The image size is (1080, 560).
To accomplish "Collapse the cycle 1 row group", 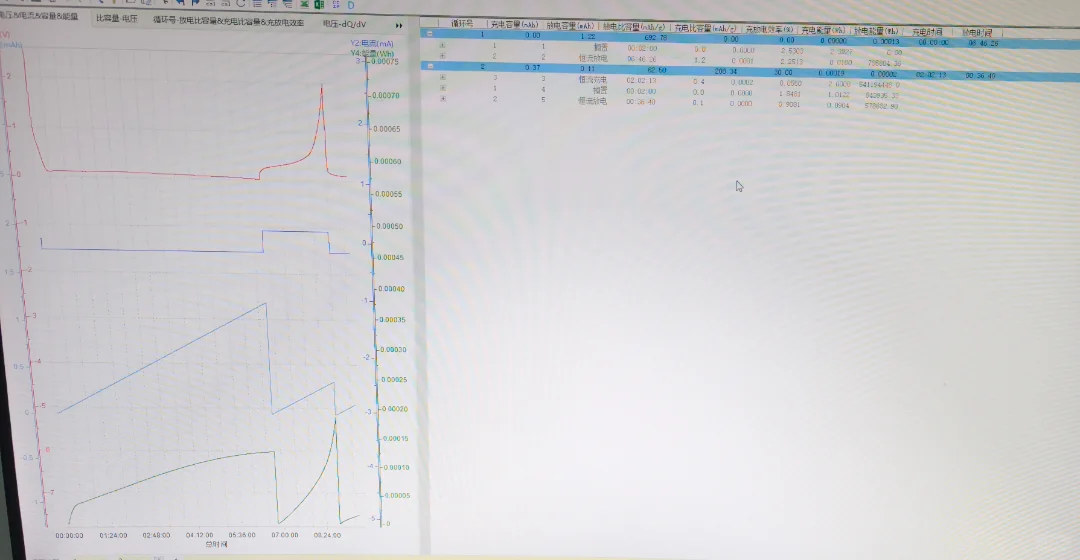I will (x=430, y=33).
